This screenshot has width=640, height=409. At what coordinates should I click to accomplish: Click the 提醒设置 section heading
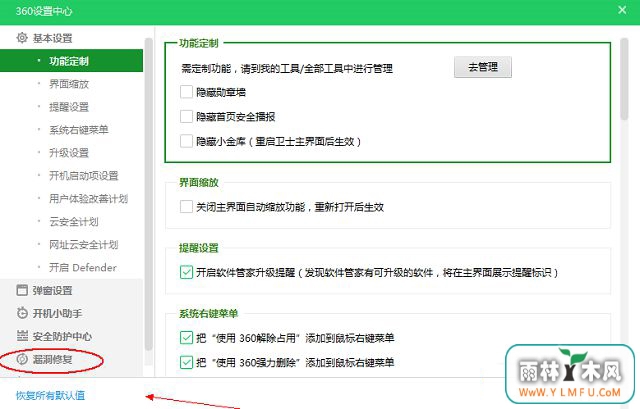199,248
